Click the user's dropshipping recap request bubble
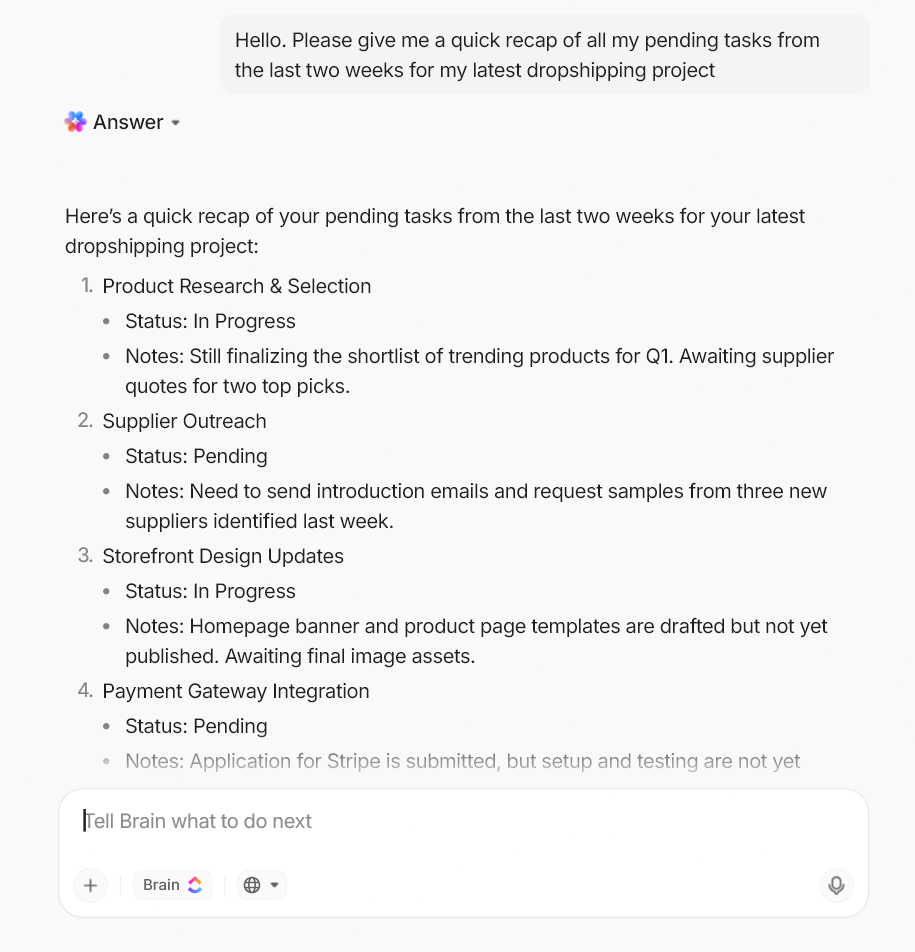Screen dimensions: 915x952 544,55
